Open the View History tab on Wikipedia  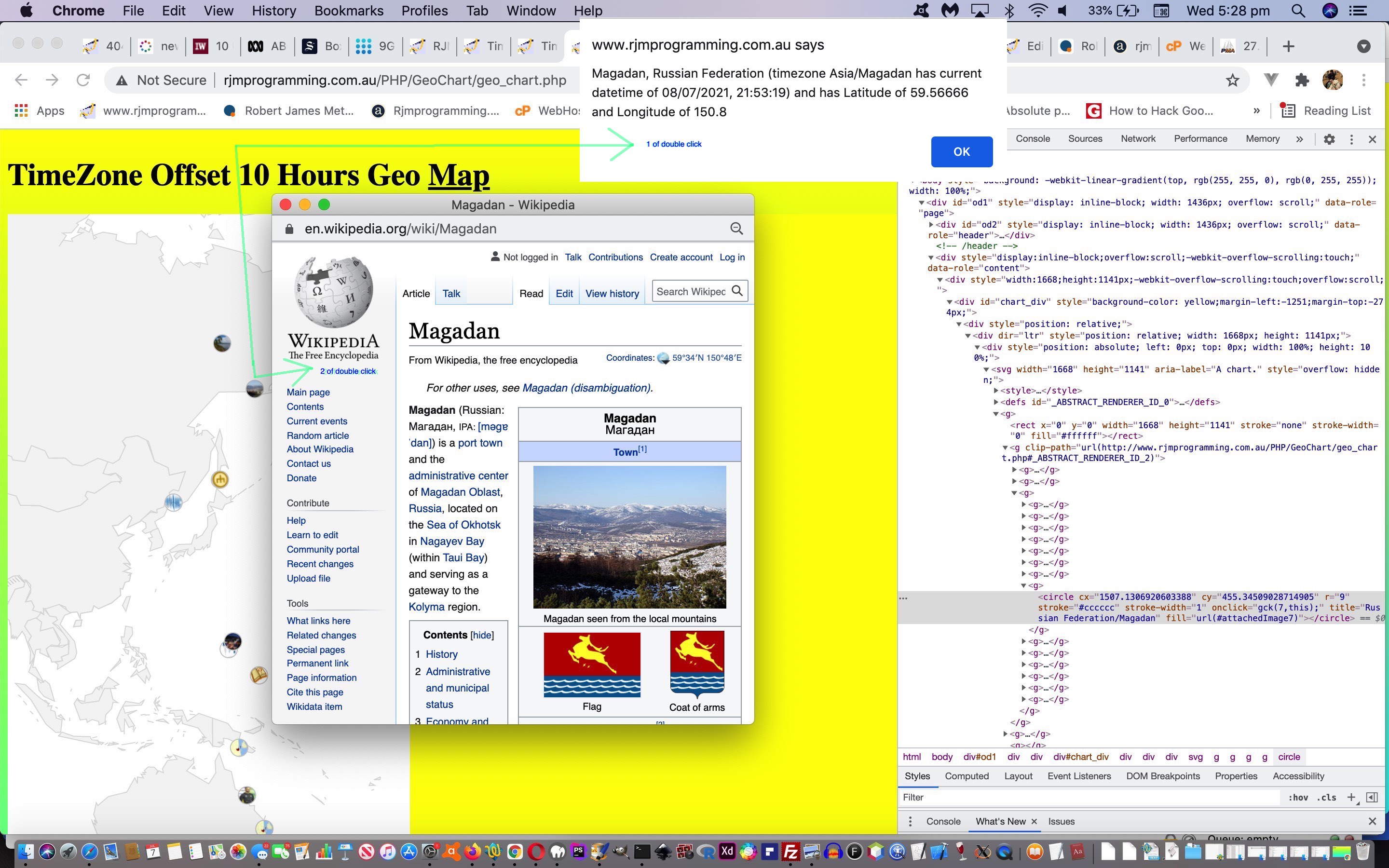612,293
